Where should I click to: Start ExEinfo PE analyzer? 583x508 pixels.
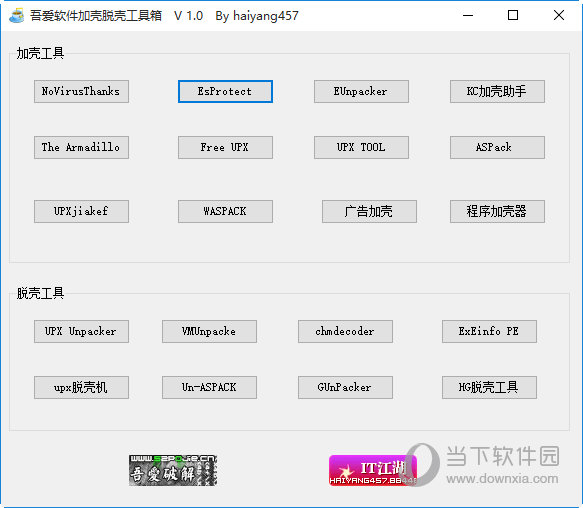tap(489, 331)
